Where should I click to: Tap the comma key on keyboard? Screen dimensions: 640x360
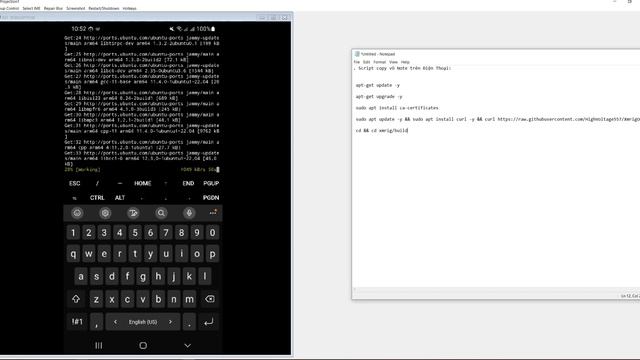(96, 322)
